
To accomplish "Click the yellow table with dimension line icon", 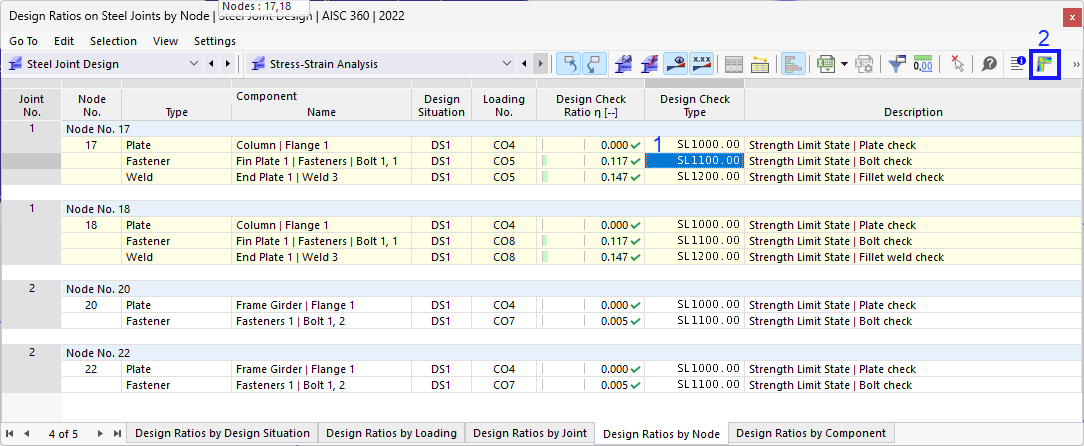I will [760, 64].
